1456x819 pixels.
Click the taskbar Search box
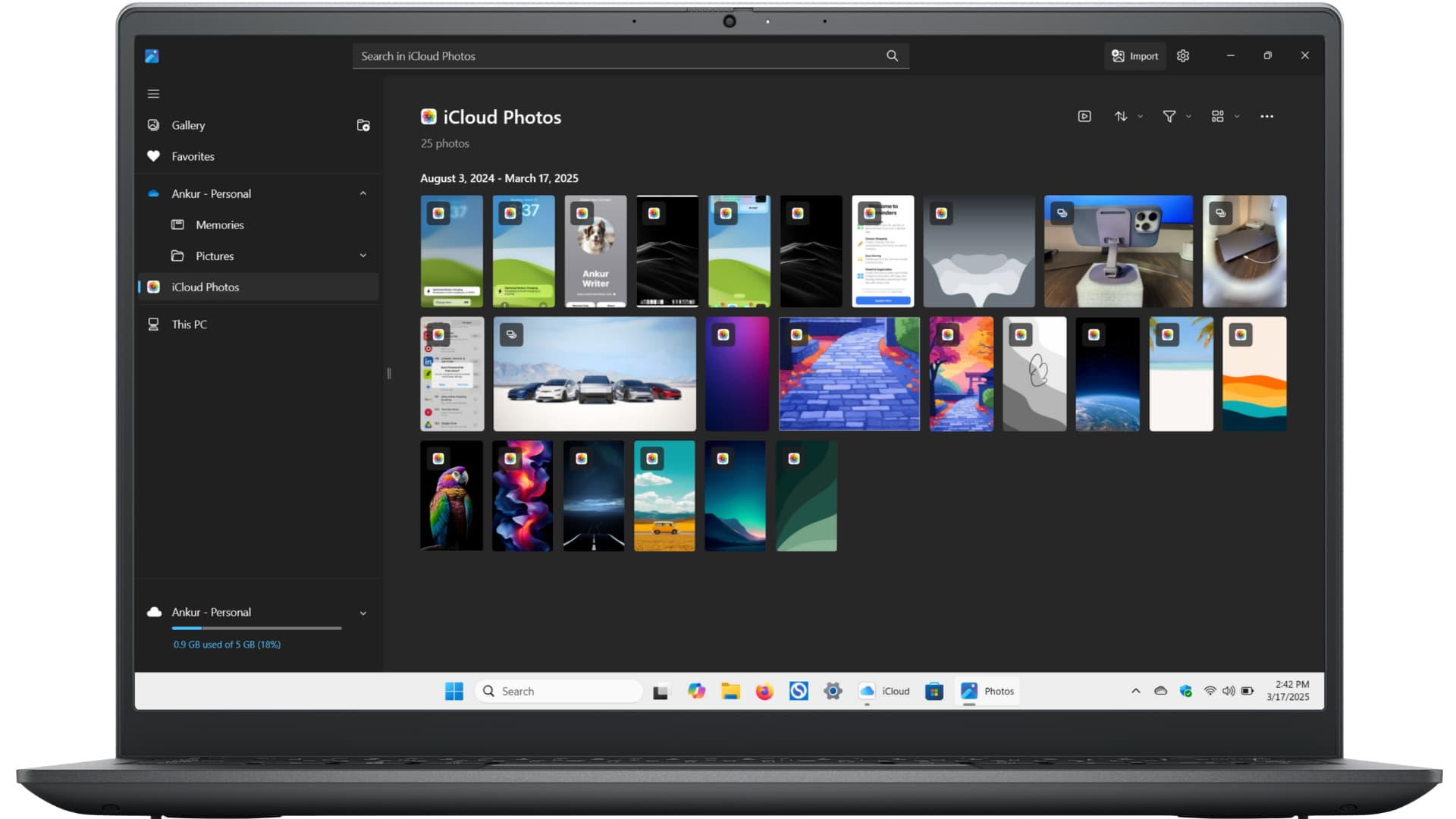(559, 692)
